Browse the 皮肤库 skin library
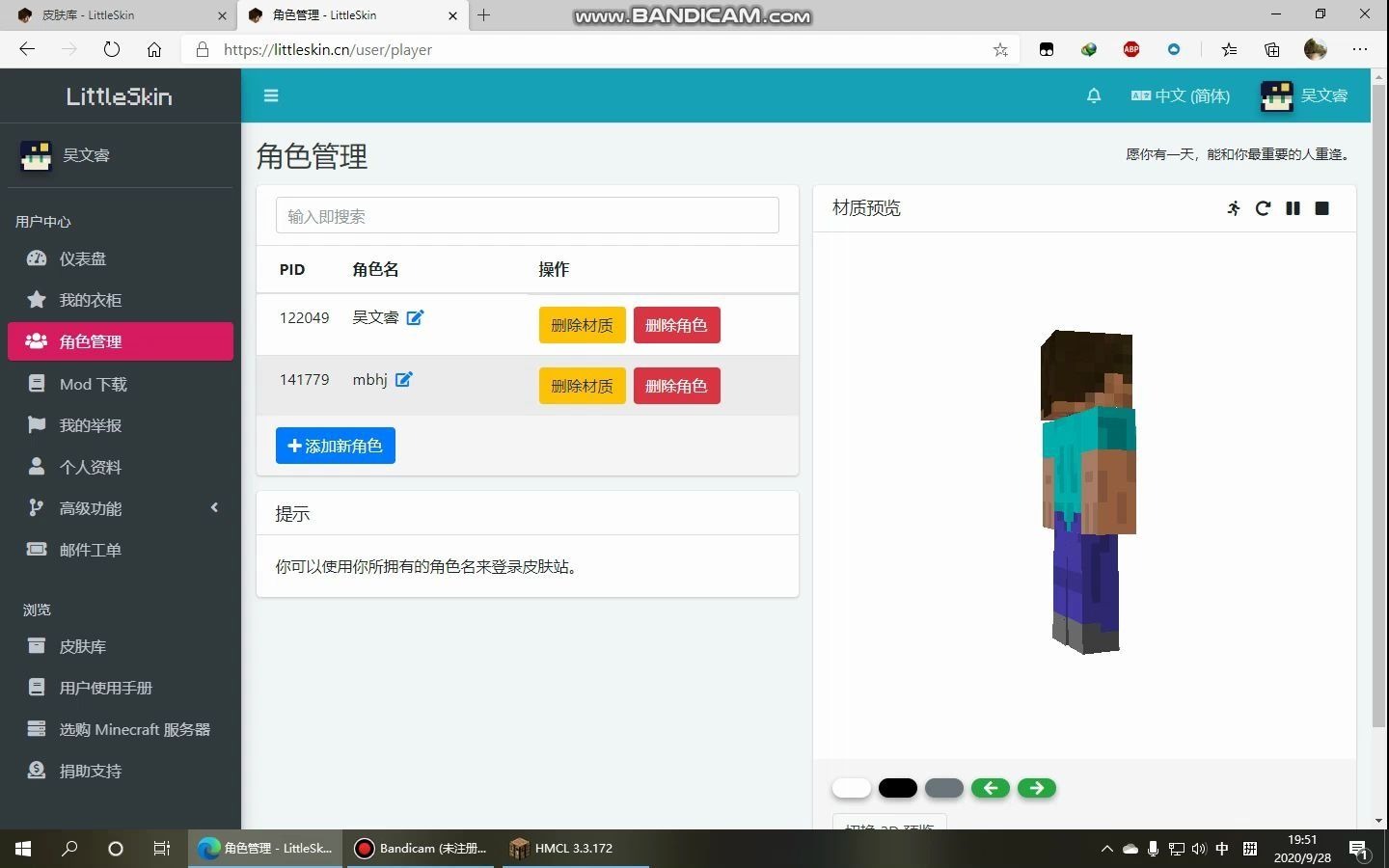1389x868 pixels. point(121,646)
